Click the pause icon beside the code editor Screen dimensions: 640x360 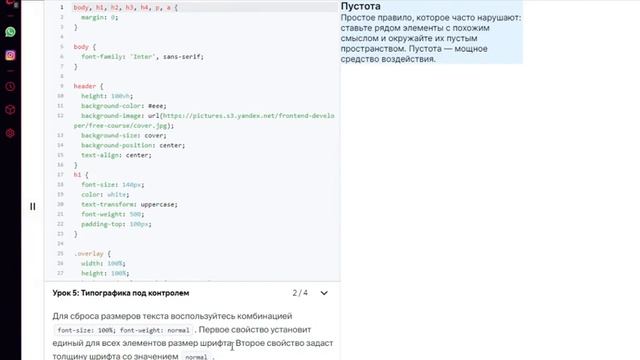tap(33, 207)
